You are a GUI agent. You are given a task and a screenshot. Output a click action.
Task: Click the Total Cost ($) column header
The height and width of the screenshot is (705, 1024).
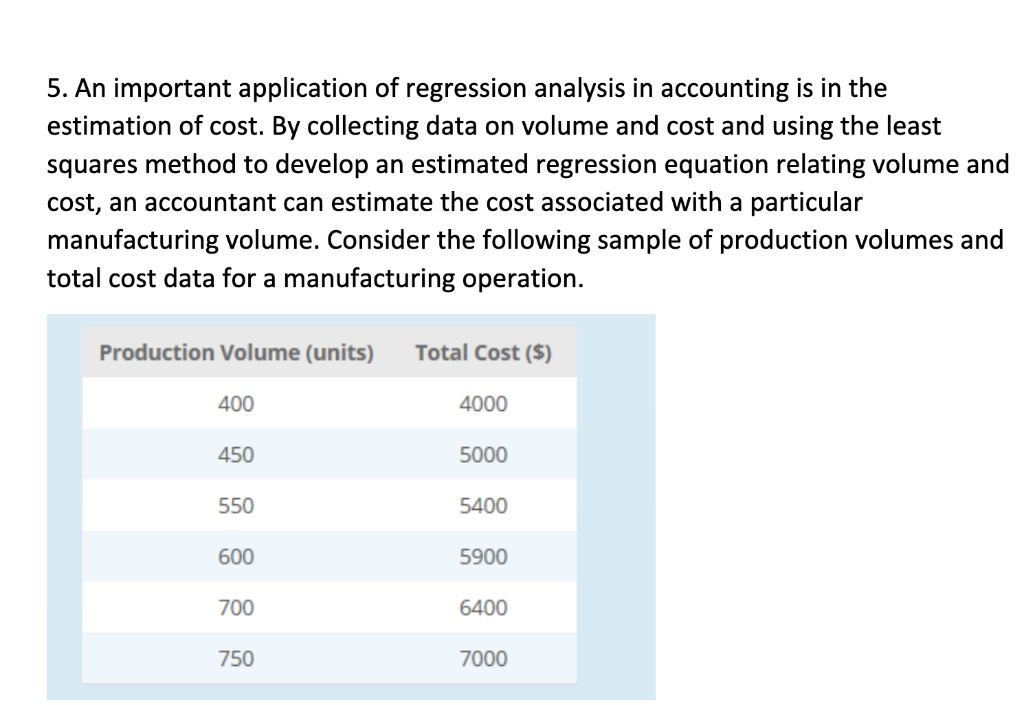pos(483,352)
